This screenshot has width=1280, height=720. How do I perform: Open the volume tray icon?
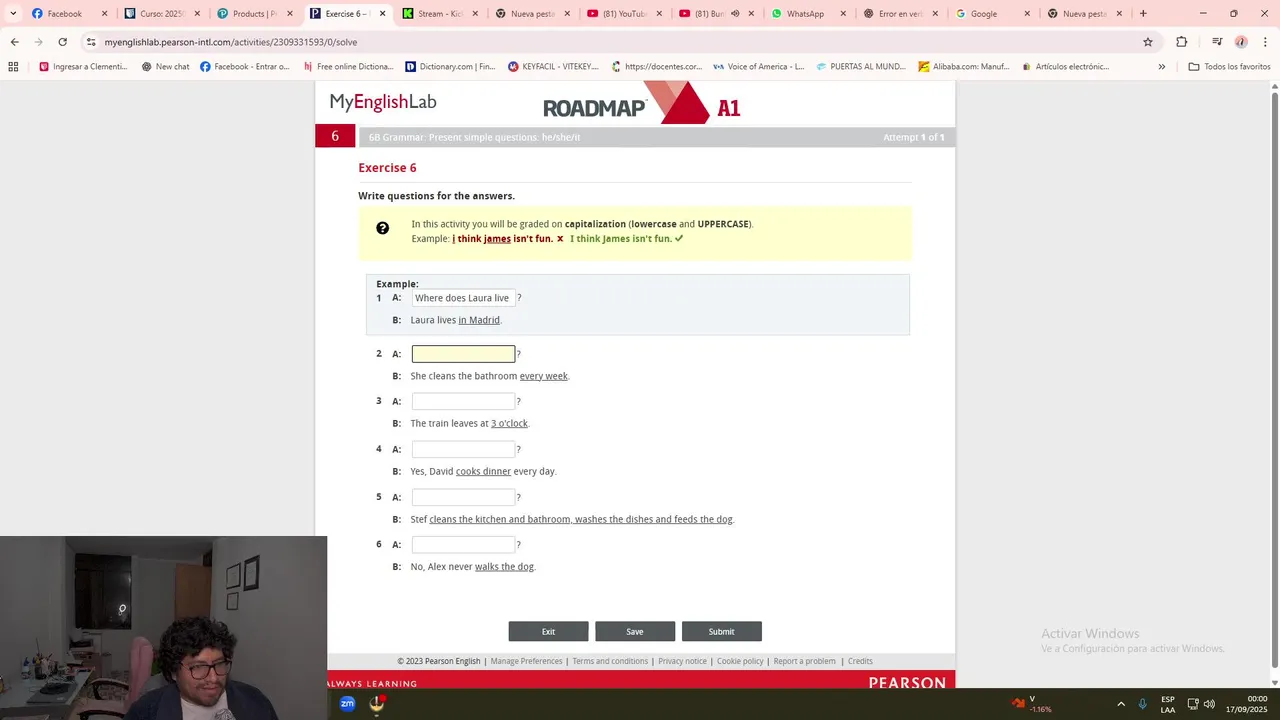point(1209,704)
